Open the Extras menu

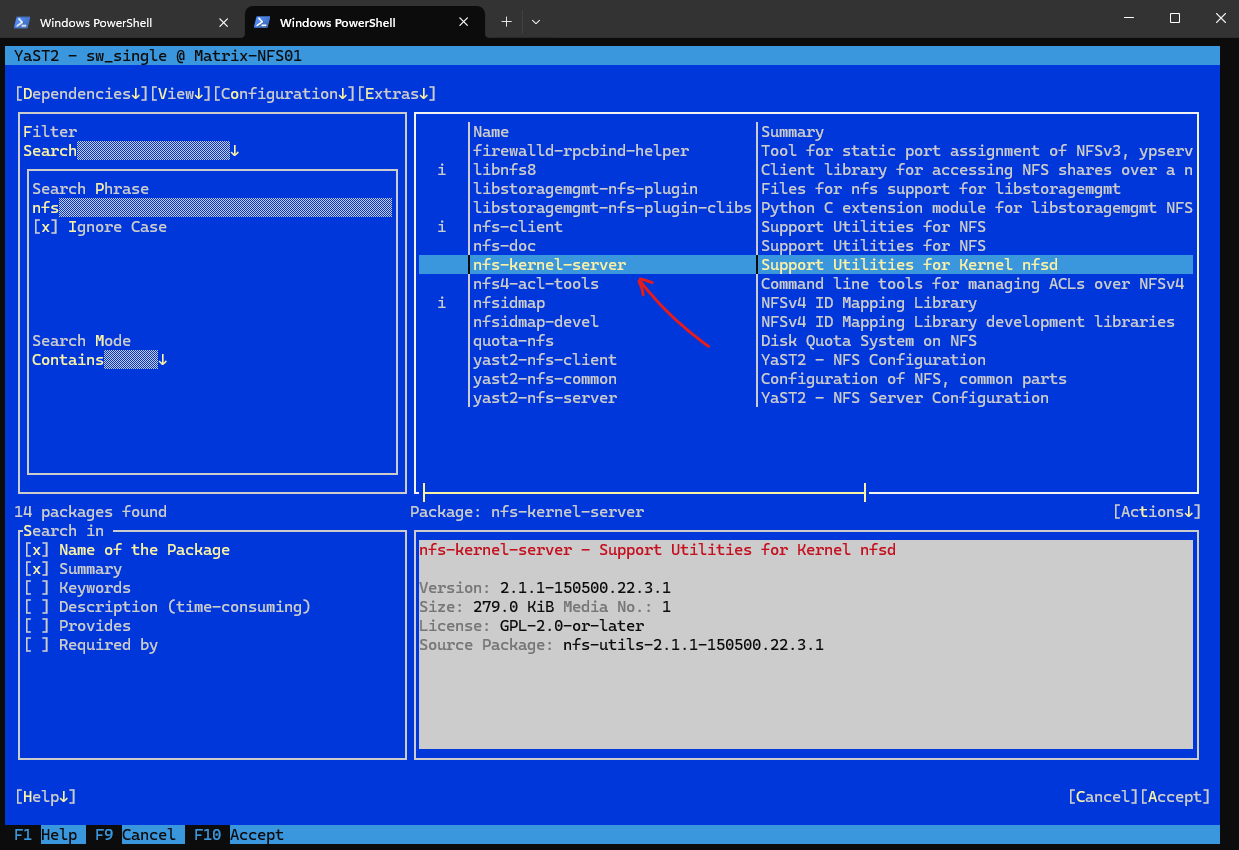(x=397, y=93)
